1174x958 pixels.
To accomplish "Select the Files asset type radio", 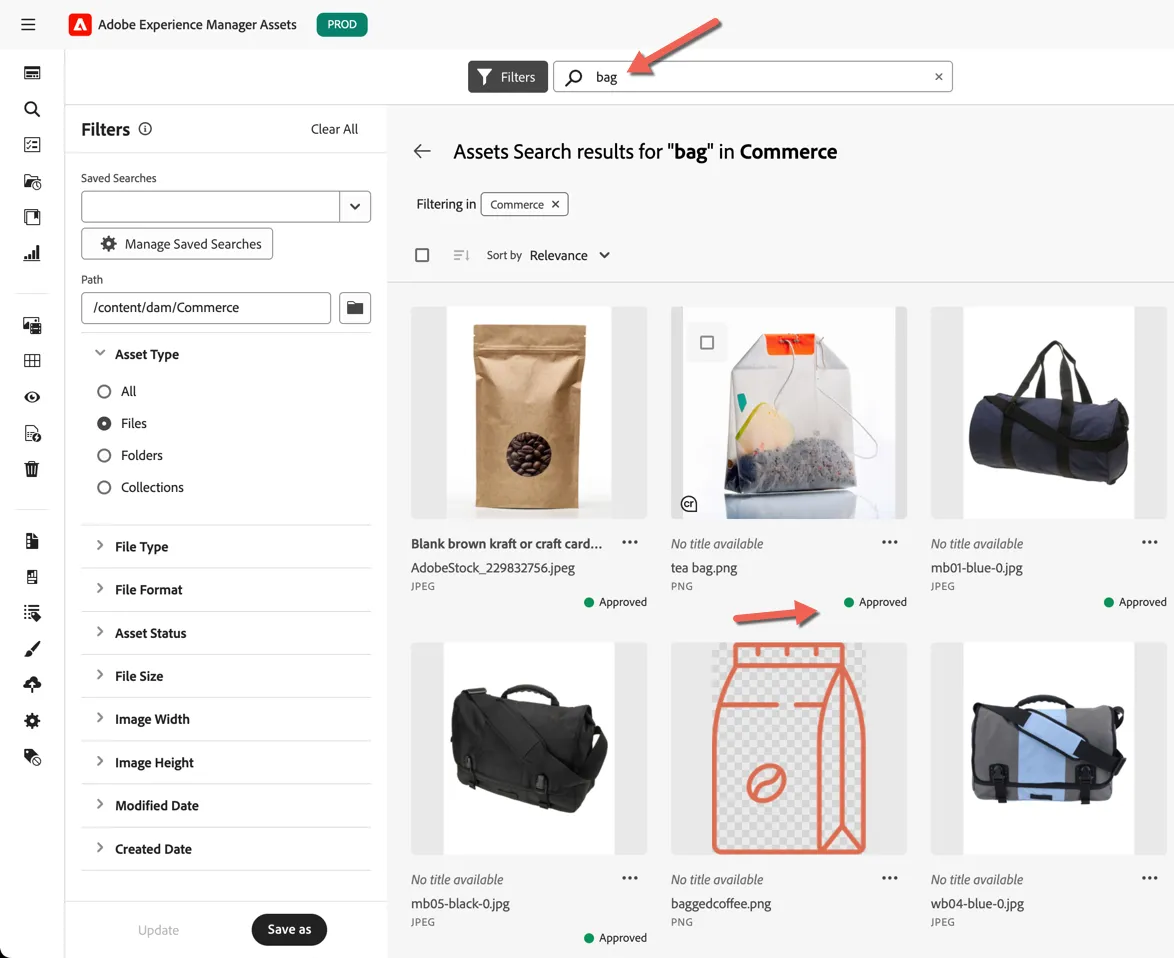I will point(104,424).
